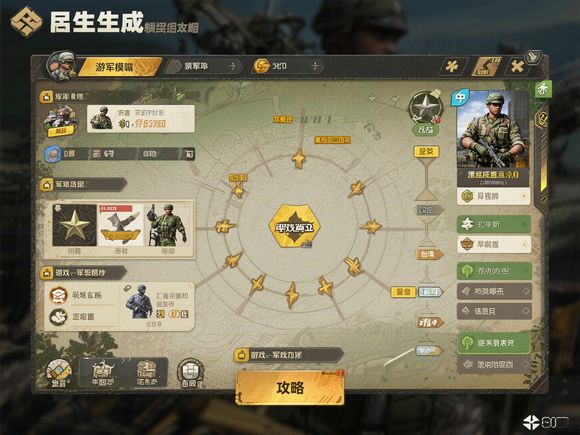This screenshot has height=435, width=580.
Task: Click the gold coin currency icon
Action: click(x=262, y=66)
